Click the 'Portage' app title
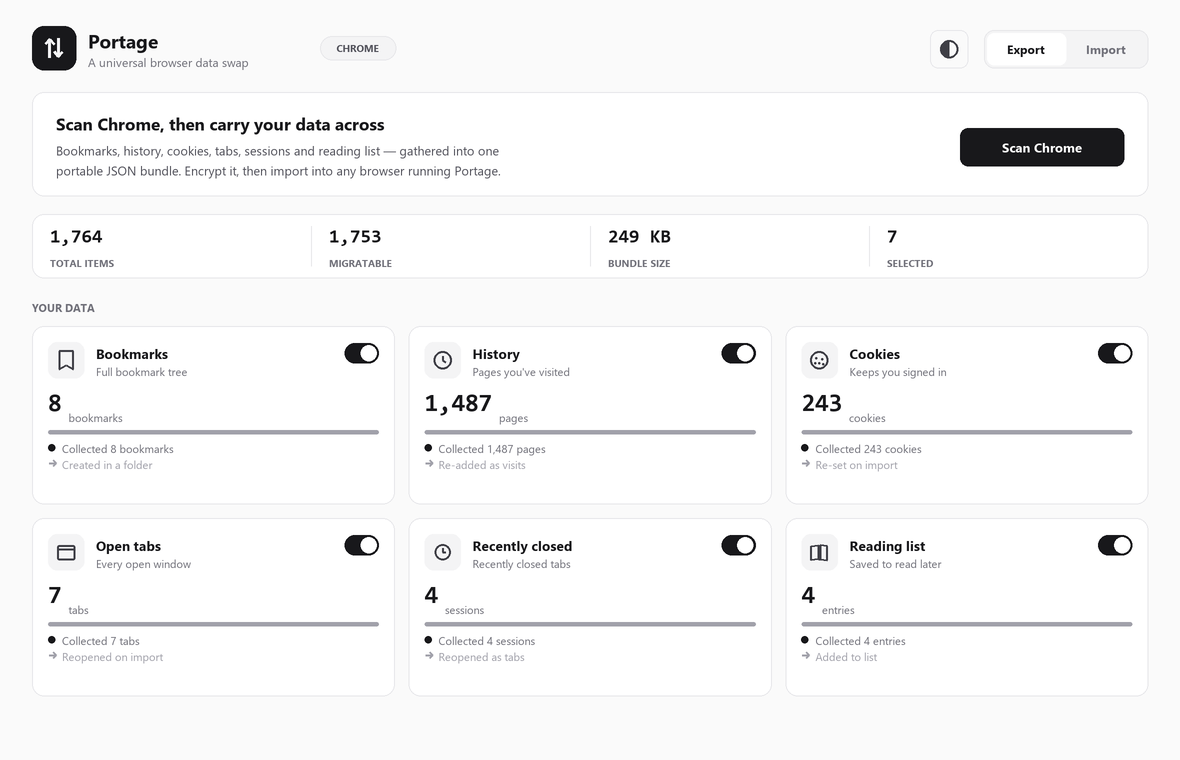The image size is (1180, 760). 123,42
